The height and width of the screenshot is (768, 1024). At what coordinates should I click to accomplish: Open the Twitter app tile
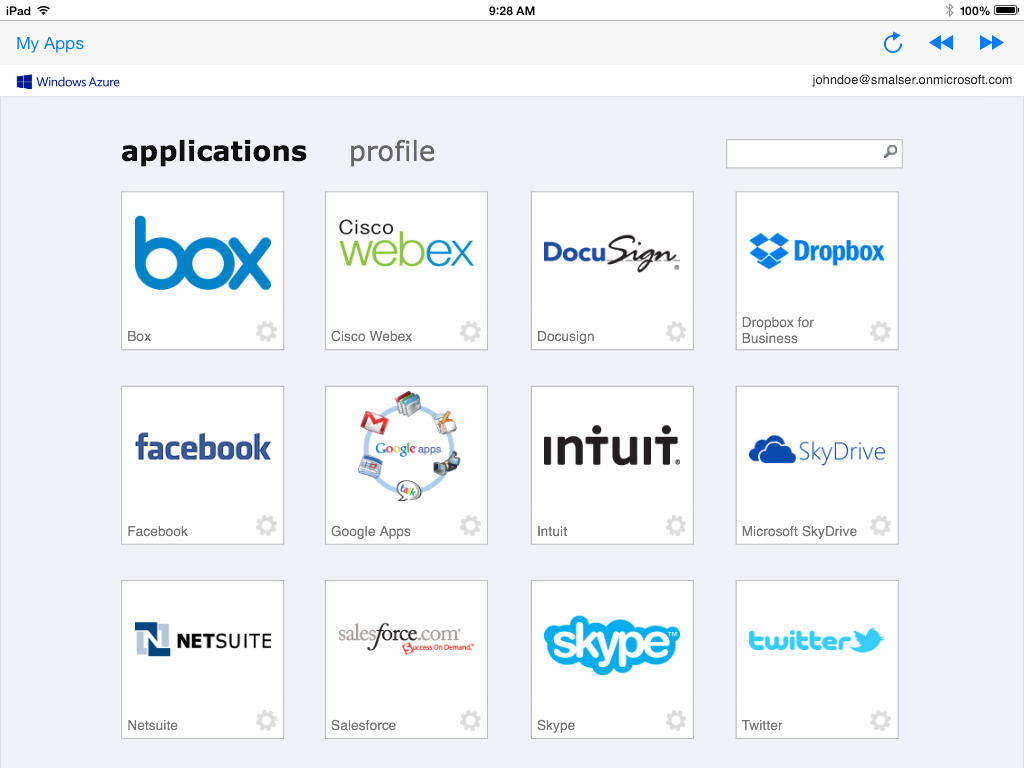[816, 641]
